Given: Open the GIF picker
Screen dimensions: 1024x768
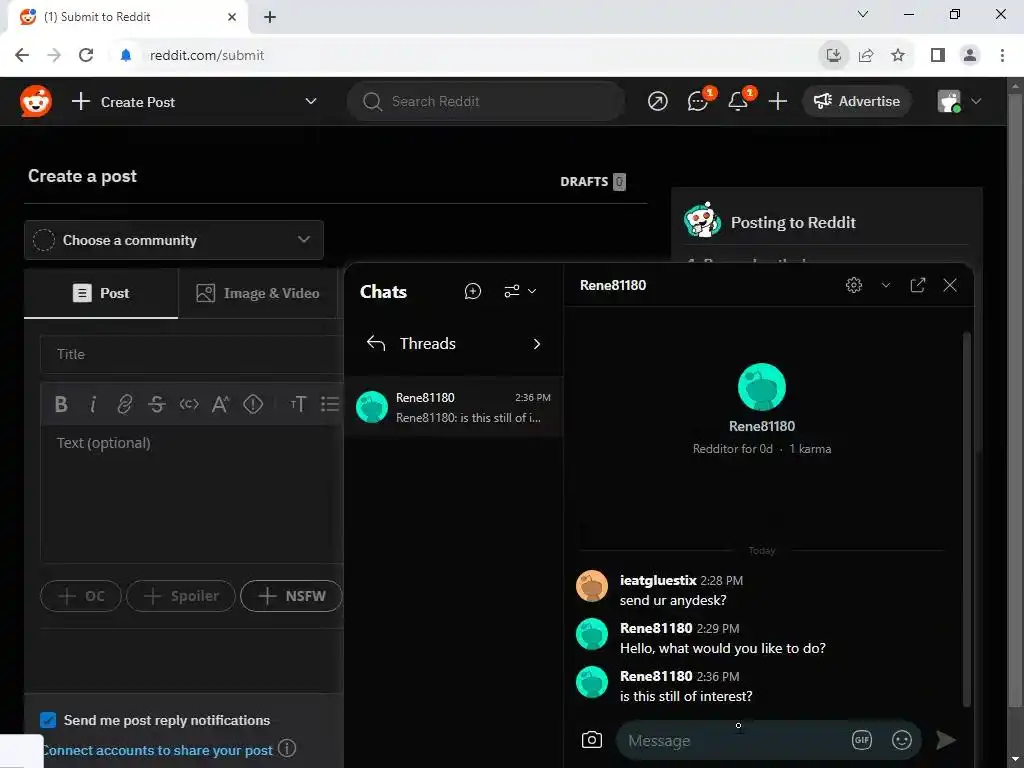Looking at the screenshot, I should 862,739.
